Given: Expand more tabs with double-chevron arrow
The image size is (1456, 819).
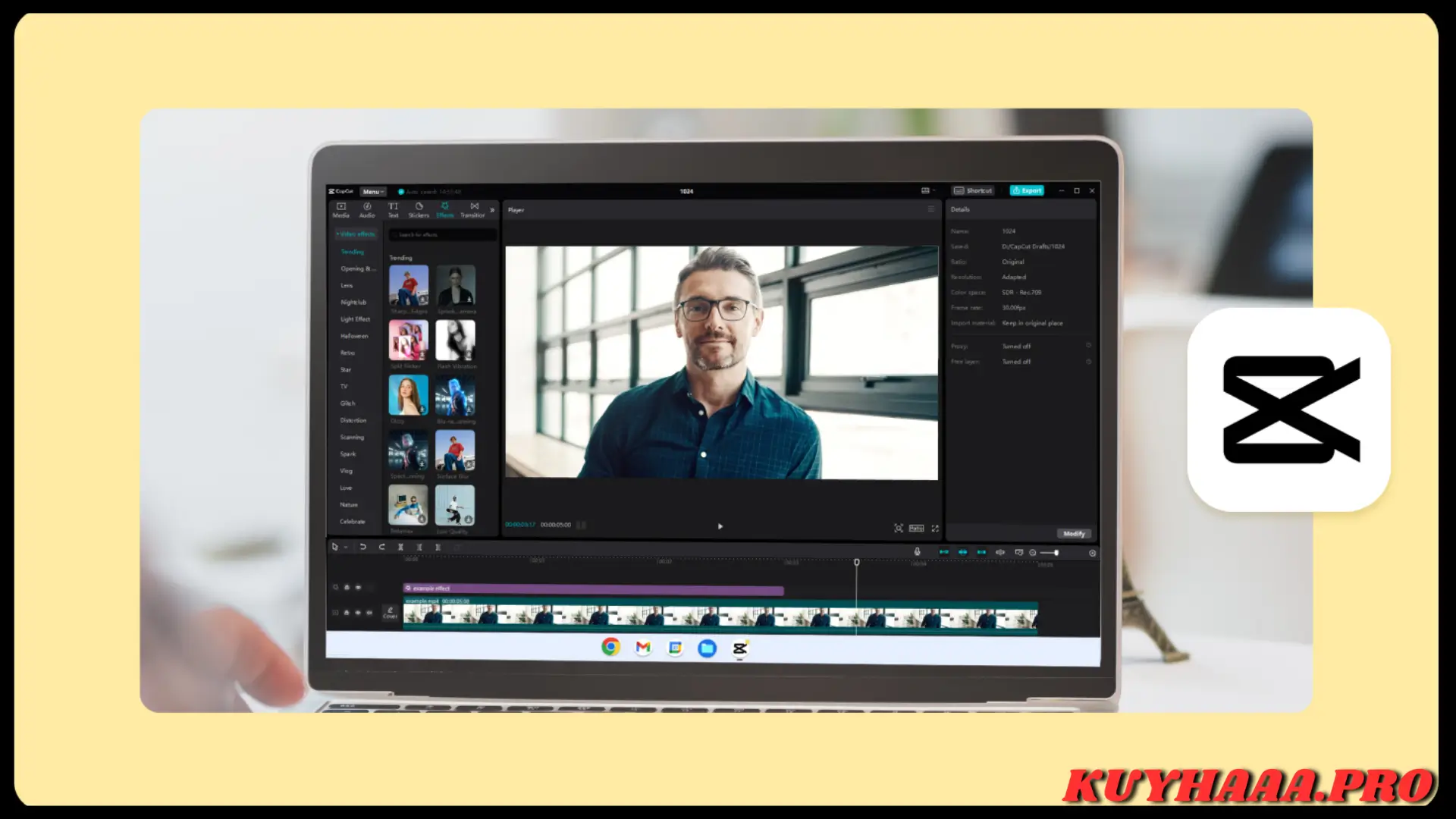Looking at the screenshot, I should click(492, 210).
